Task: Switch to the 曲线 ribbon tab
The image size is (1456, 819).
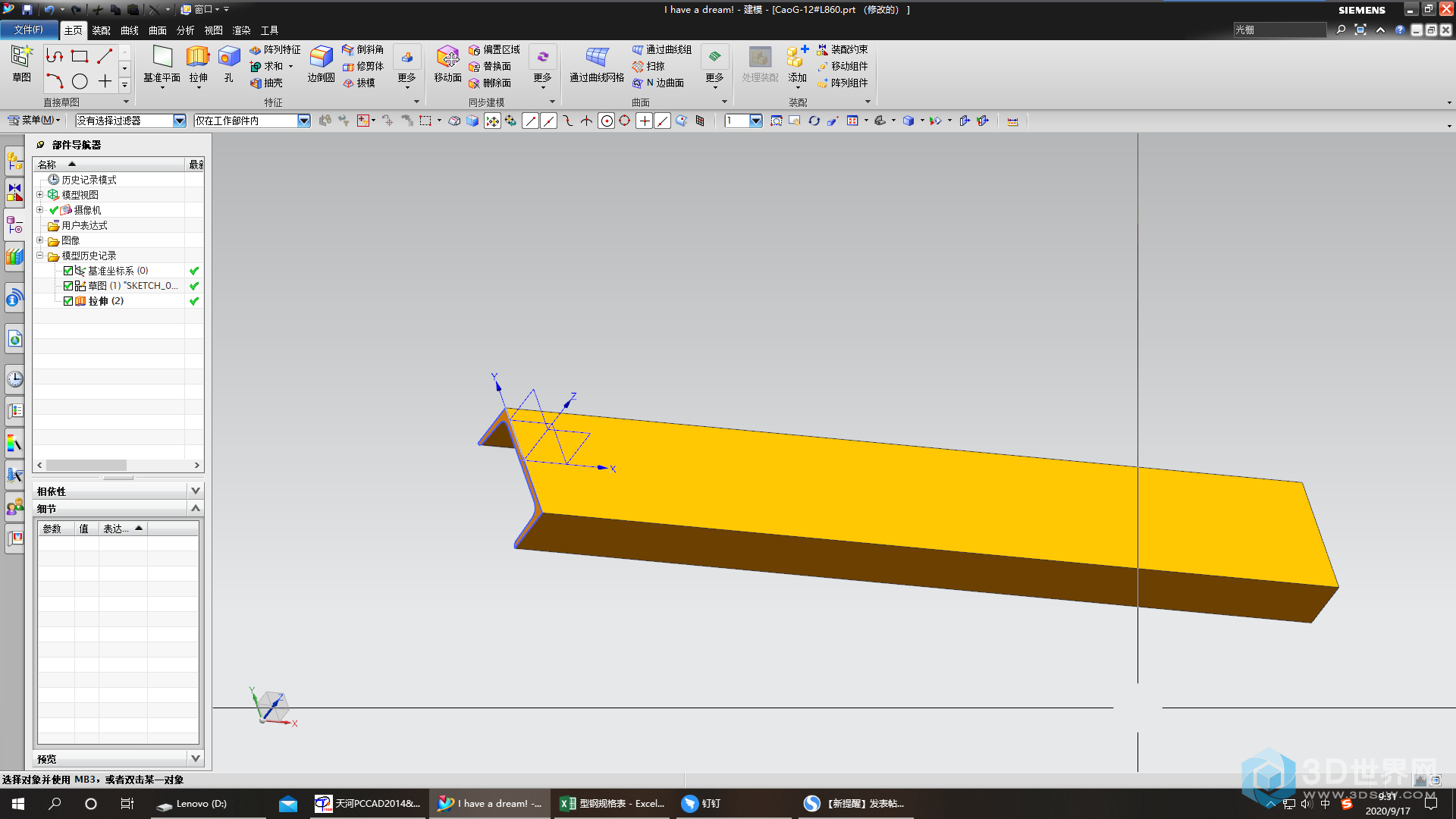Action: (x=130, y=30)
